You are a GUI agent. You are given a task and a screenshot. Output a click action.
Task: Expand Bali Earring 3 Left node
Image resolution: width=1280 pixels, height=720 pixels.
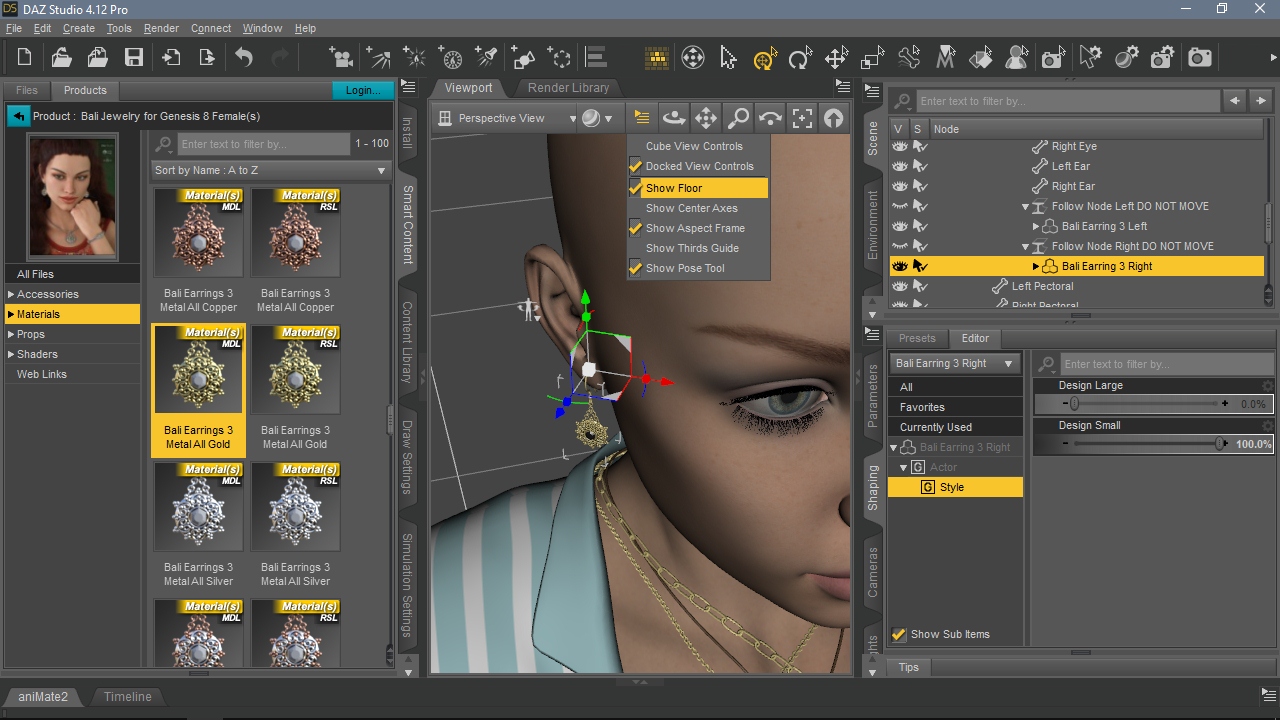[1036, 226]
